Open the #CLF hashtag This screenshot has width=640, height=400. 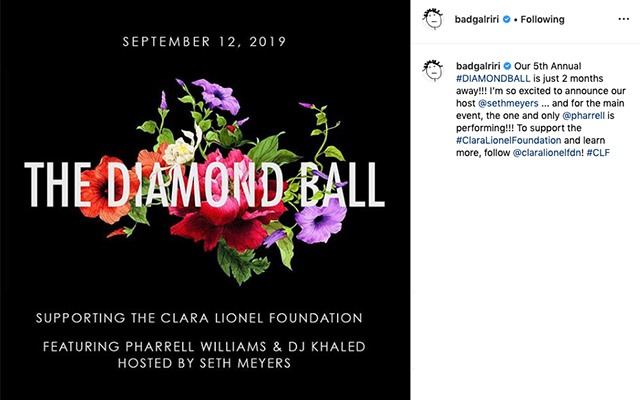[598, 153]
